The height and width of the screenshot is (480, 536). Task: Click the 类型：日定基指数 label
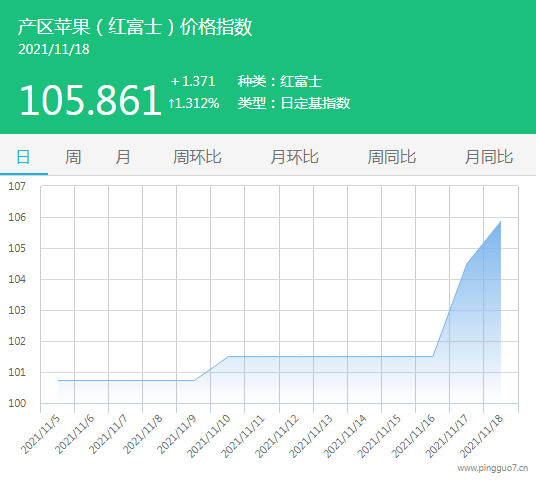coord(294,103)
